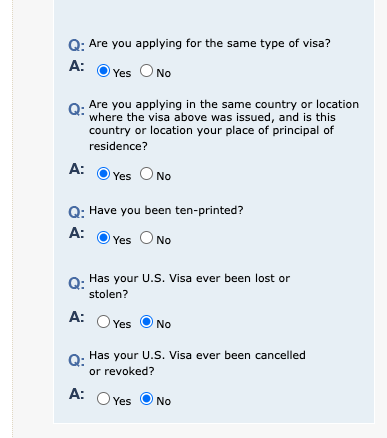Click the 'cancelled or revoked' question text

coord(197,363)
